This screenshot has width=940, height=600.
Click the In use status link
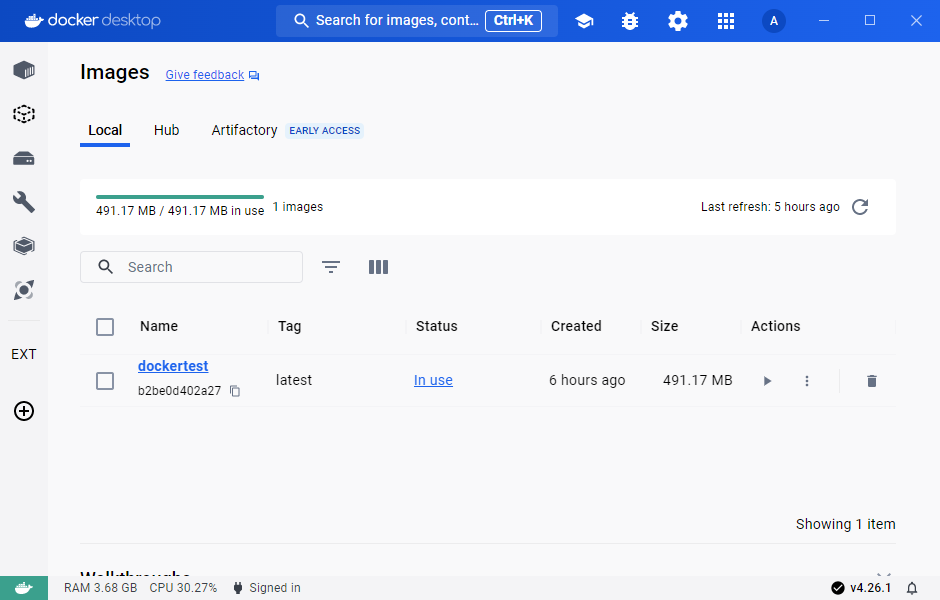click(433, 380)
